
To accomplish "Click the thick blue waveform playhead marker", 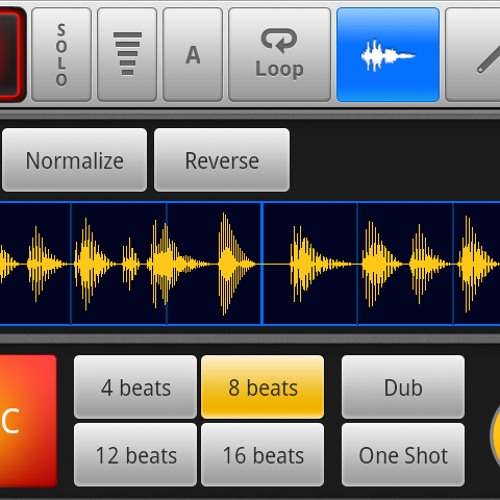I will point(262,263).
